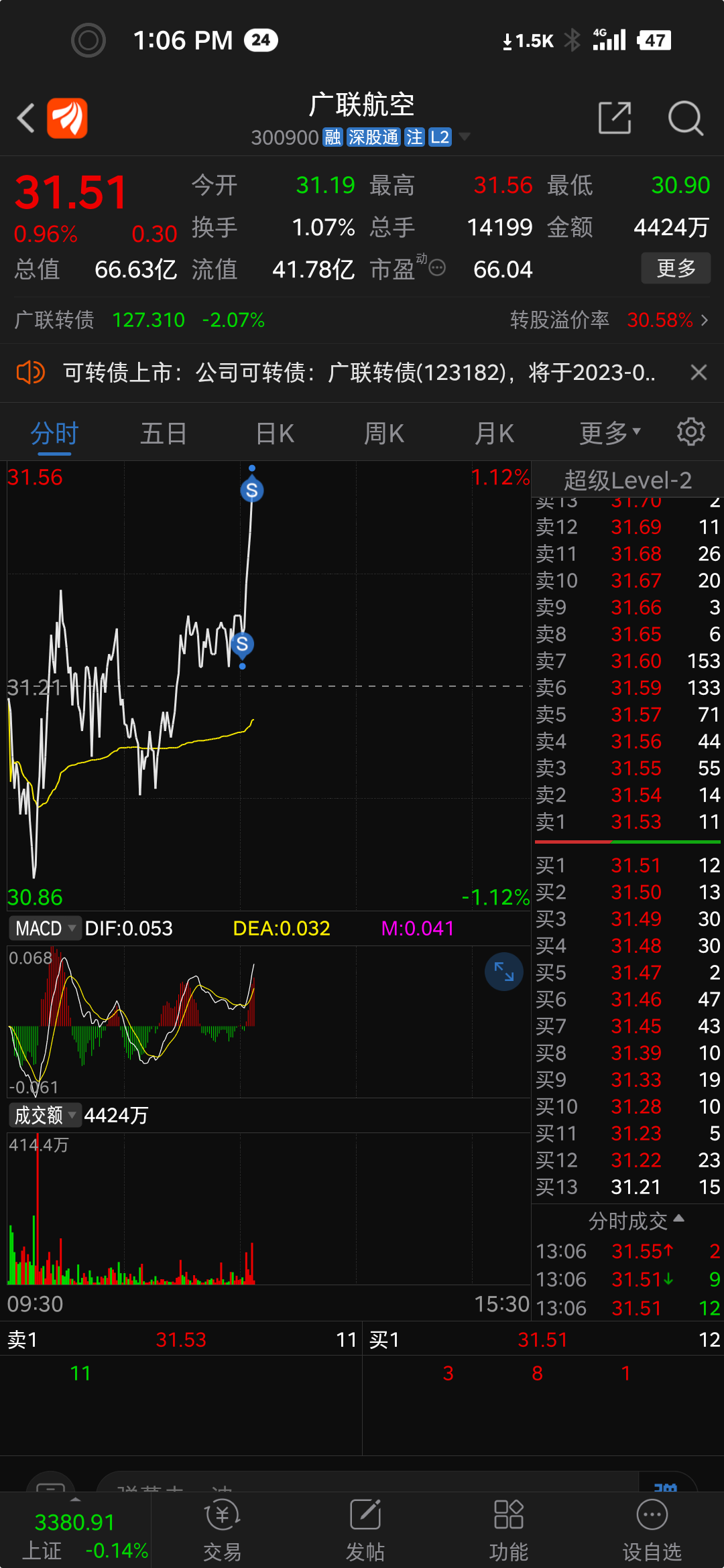Tap the lower S sell marker

242,644
